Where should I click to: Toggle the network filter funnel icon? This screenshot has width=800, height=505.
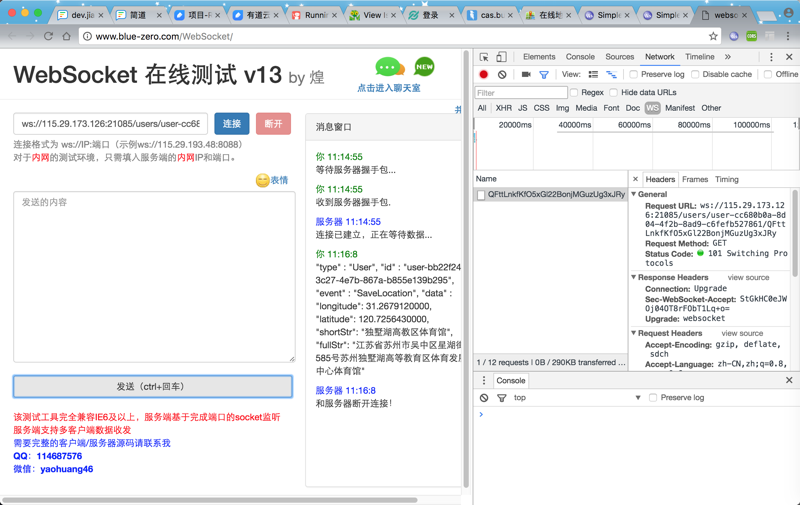544,74
